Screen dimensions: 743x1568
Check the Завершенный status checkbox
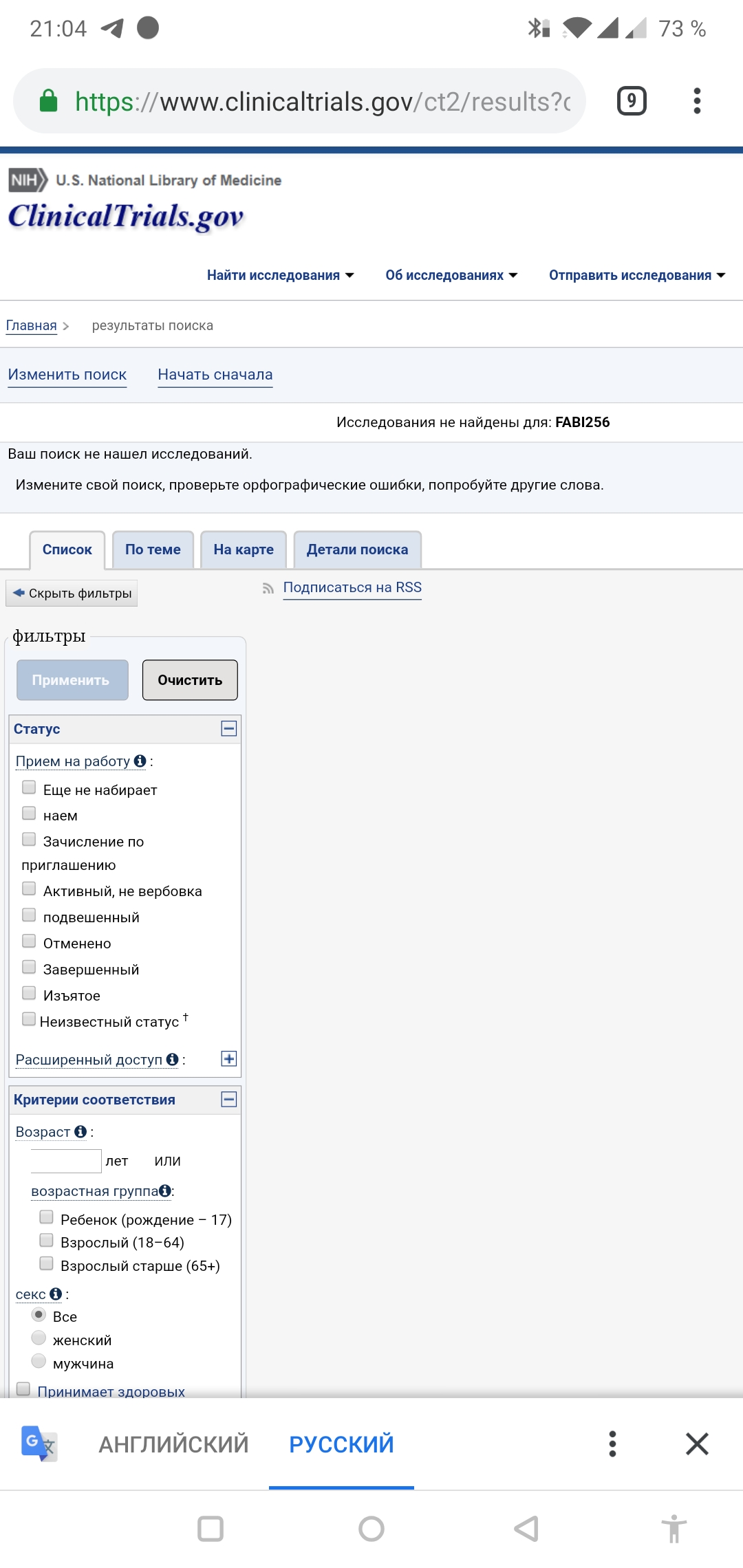click(x=29, y=967)
